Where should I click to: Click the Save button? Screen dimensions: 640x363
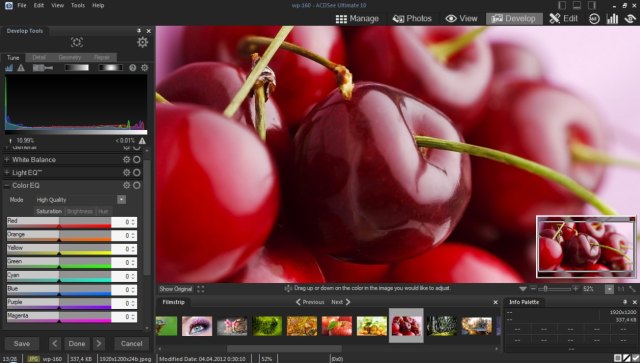click(22, 344)
